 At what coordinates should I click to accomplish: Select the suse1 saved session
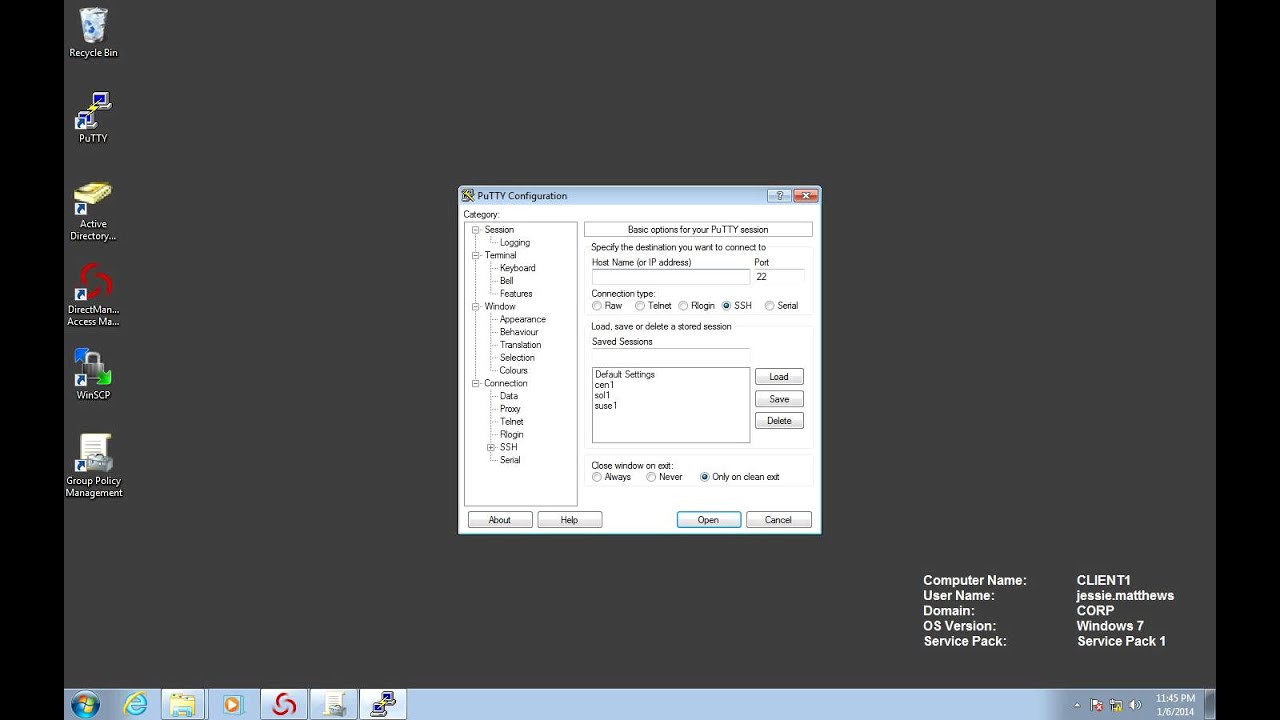point(606,406)
